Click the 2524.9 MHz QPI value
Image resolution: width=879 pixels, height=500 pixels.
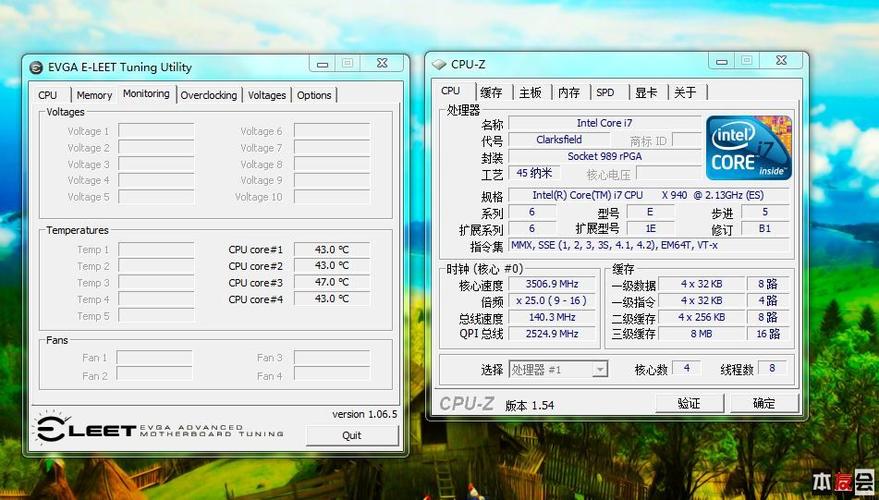[x=552, y=334]
